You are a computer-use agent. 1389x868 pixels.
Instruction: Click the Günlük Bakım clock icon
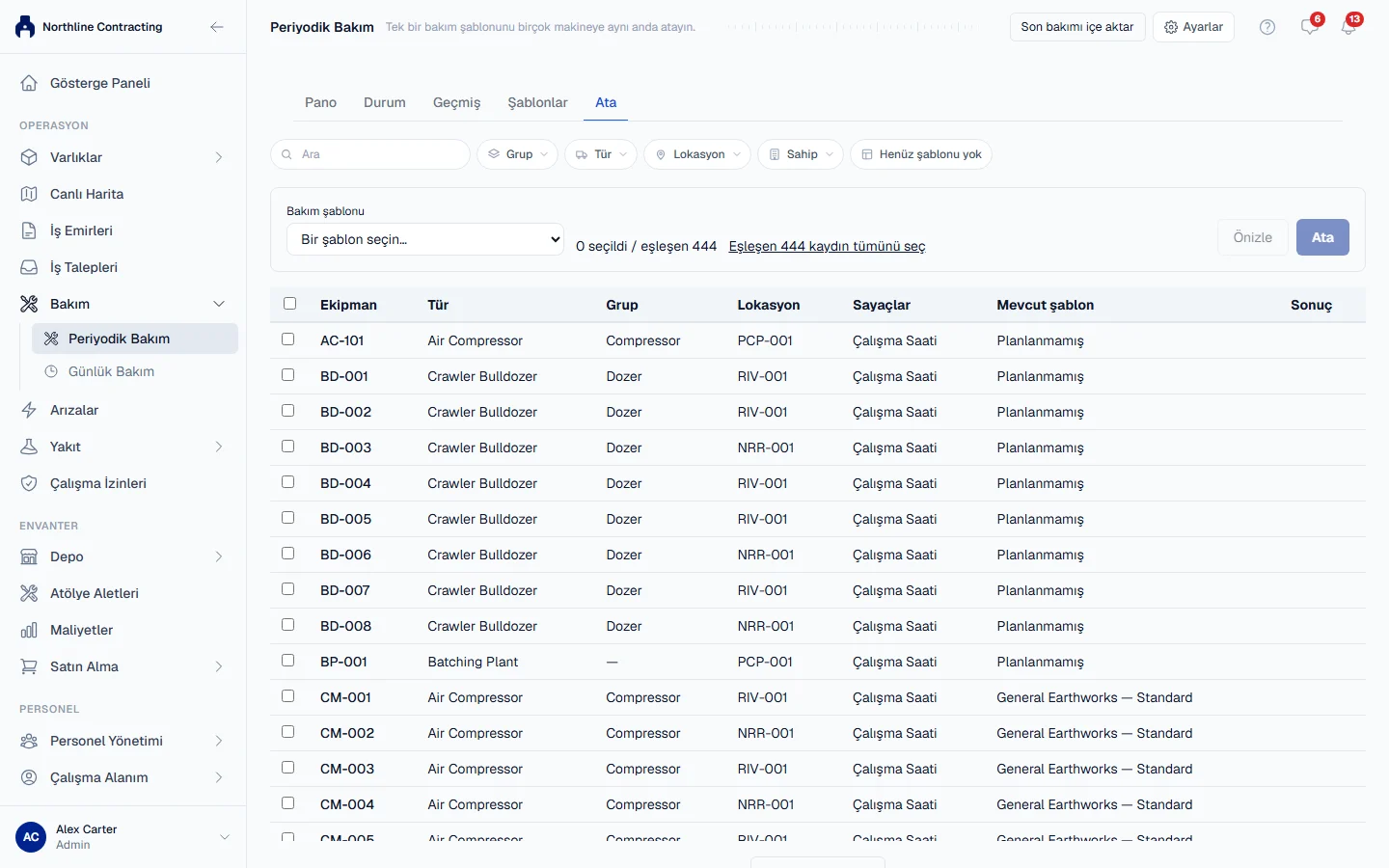click(51, 371)
